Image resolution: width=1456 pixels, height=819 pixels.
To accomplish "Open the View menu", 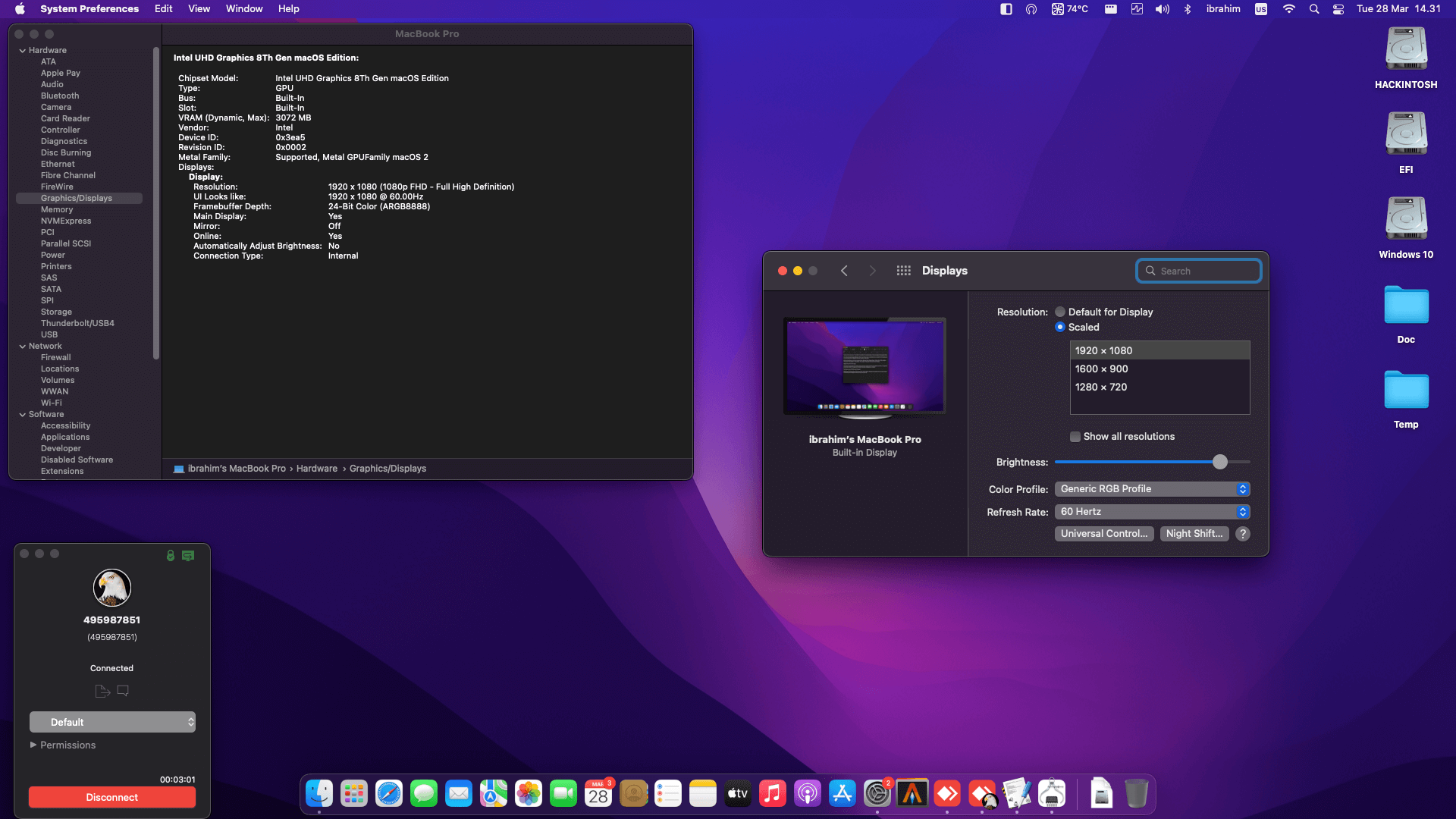I will click(199, 8).
